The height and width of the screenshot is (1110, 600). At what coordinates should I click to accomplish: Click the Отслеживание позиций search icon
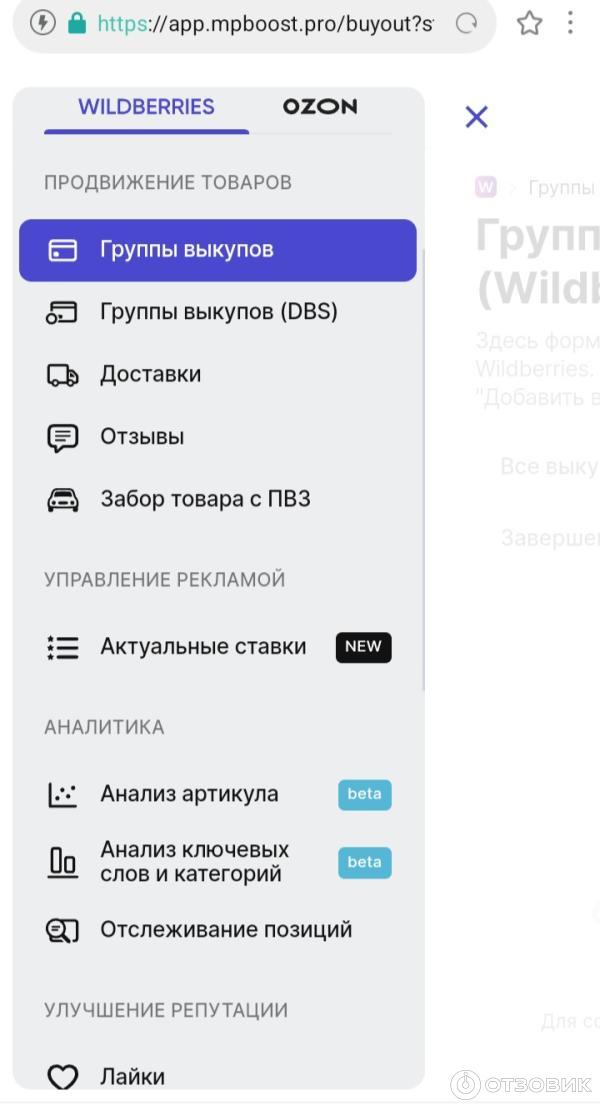pyautogui.click(x=62, y=930)
